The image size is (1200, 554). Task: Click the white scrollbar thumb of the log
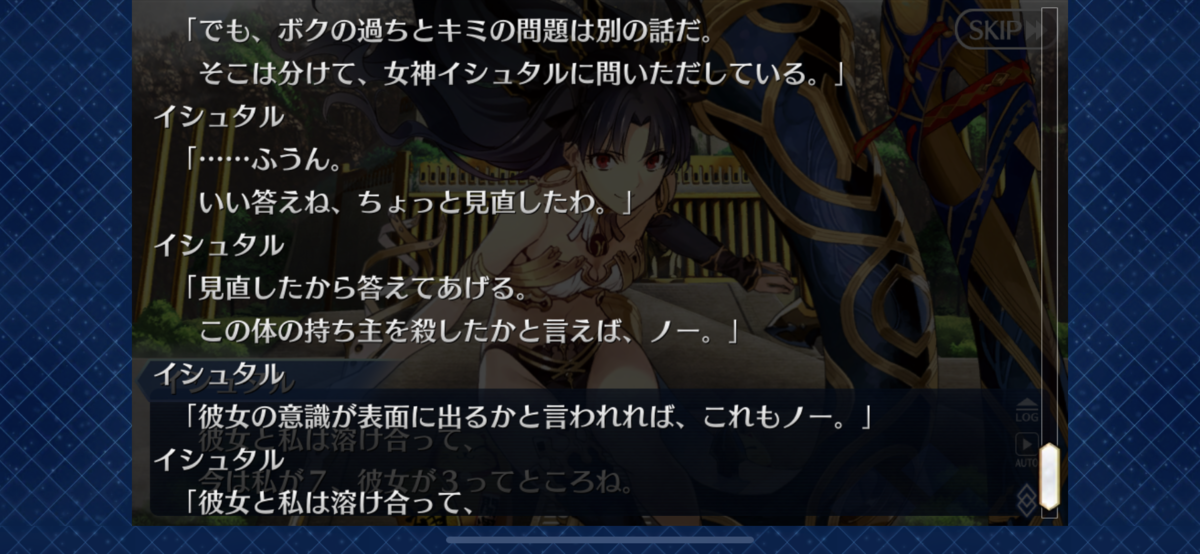pos(1049,479)
